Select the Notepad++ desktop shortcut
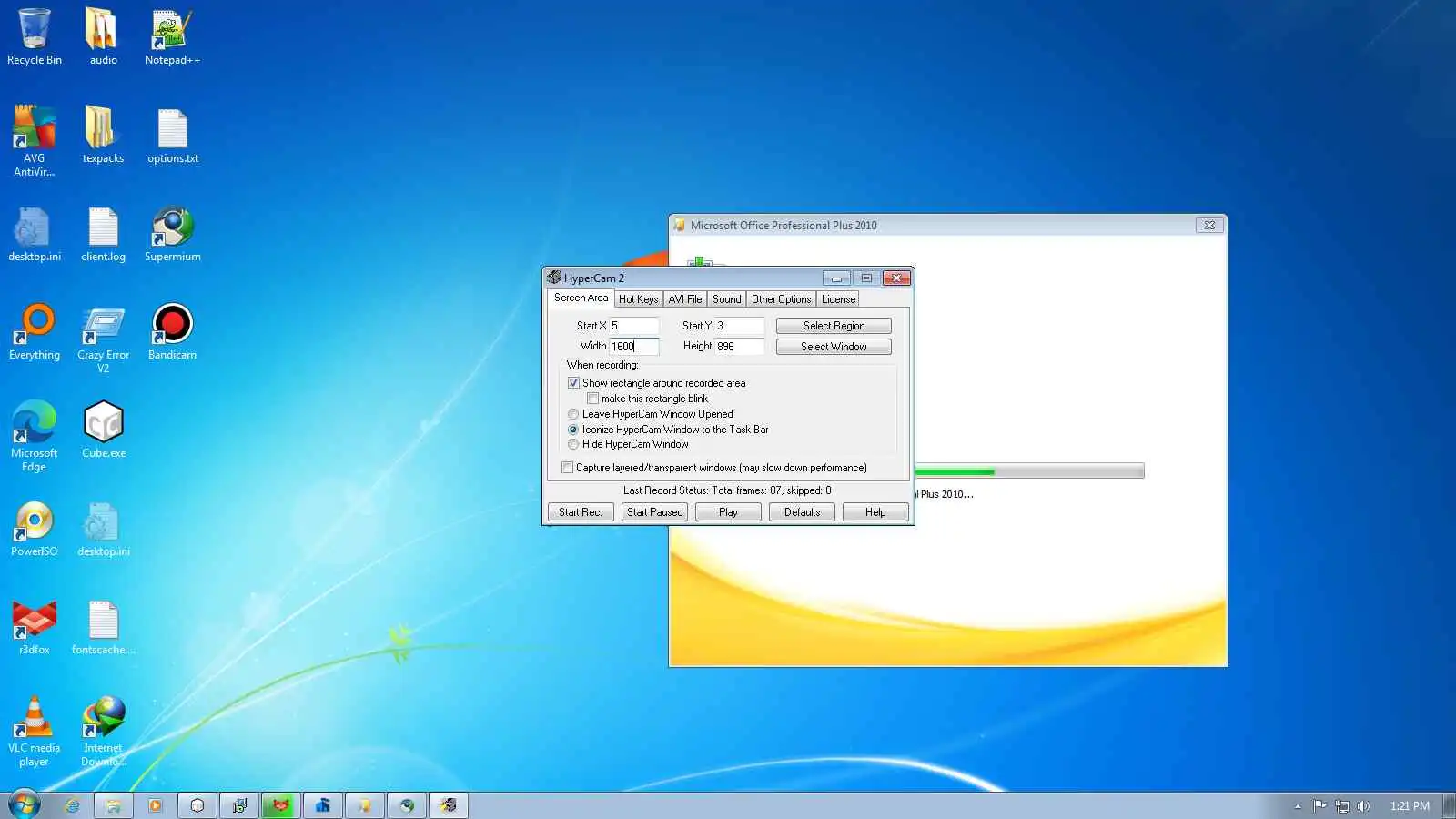Image resolution: width=1456 pixels, height=819 pixels. 172,36
